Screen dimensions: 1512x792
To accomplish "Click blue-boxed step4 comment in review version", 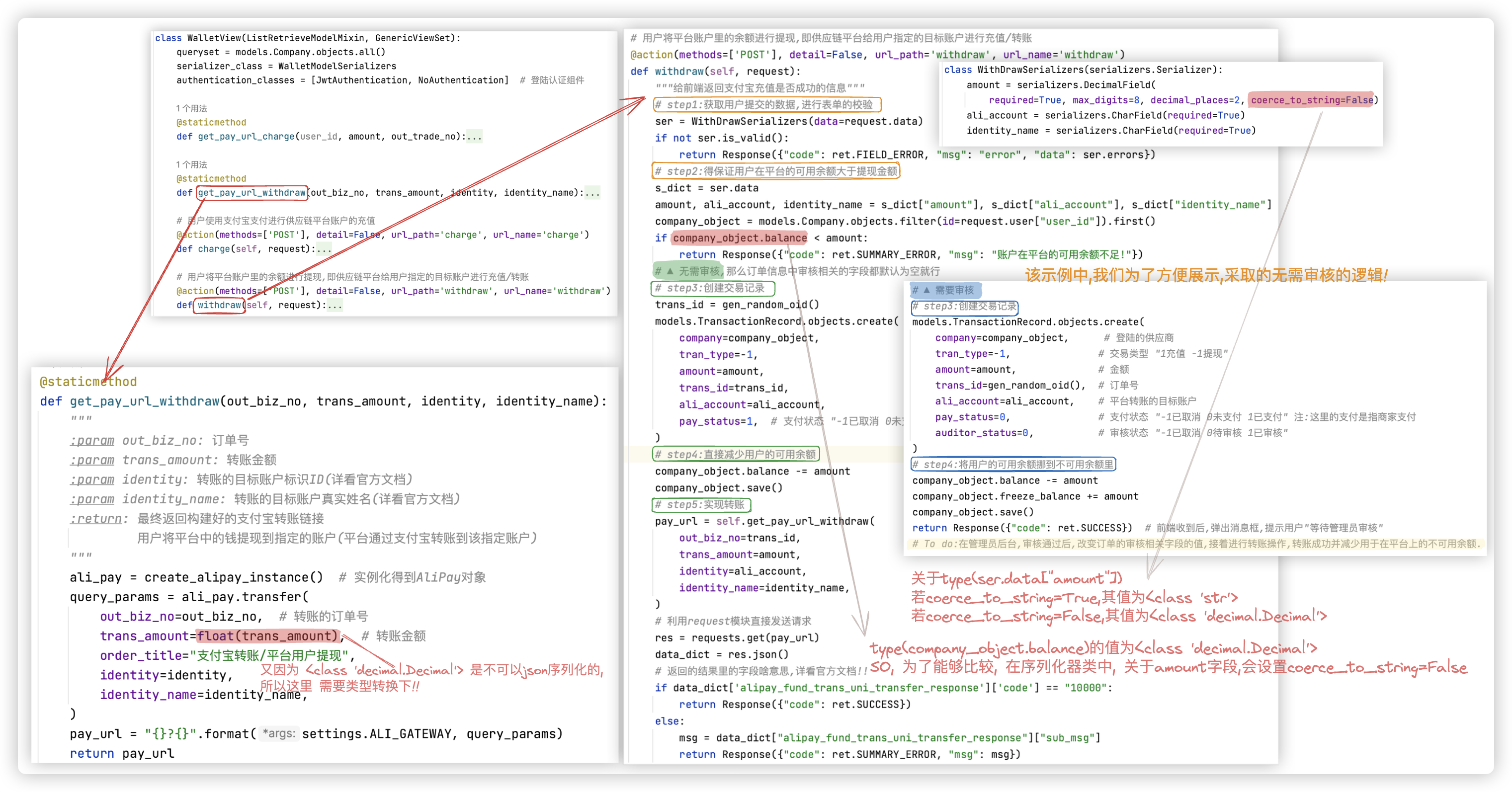I will [1012, 465].
